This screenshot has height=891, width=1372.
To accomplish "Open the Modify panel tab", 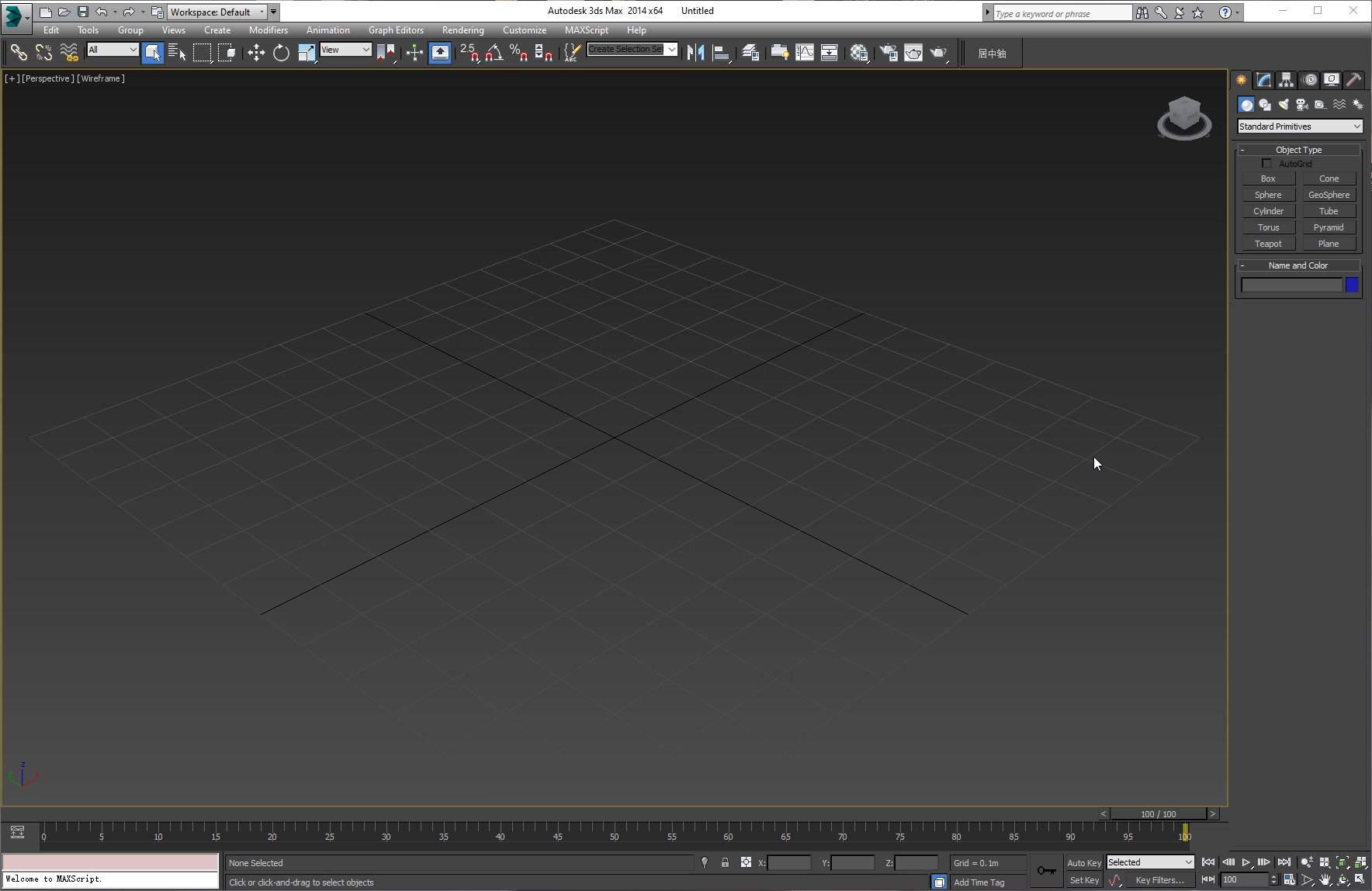I will point(1264,80).
